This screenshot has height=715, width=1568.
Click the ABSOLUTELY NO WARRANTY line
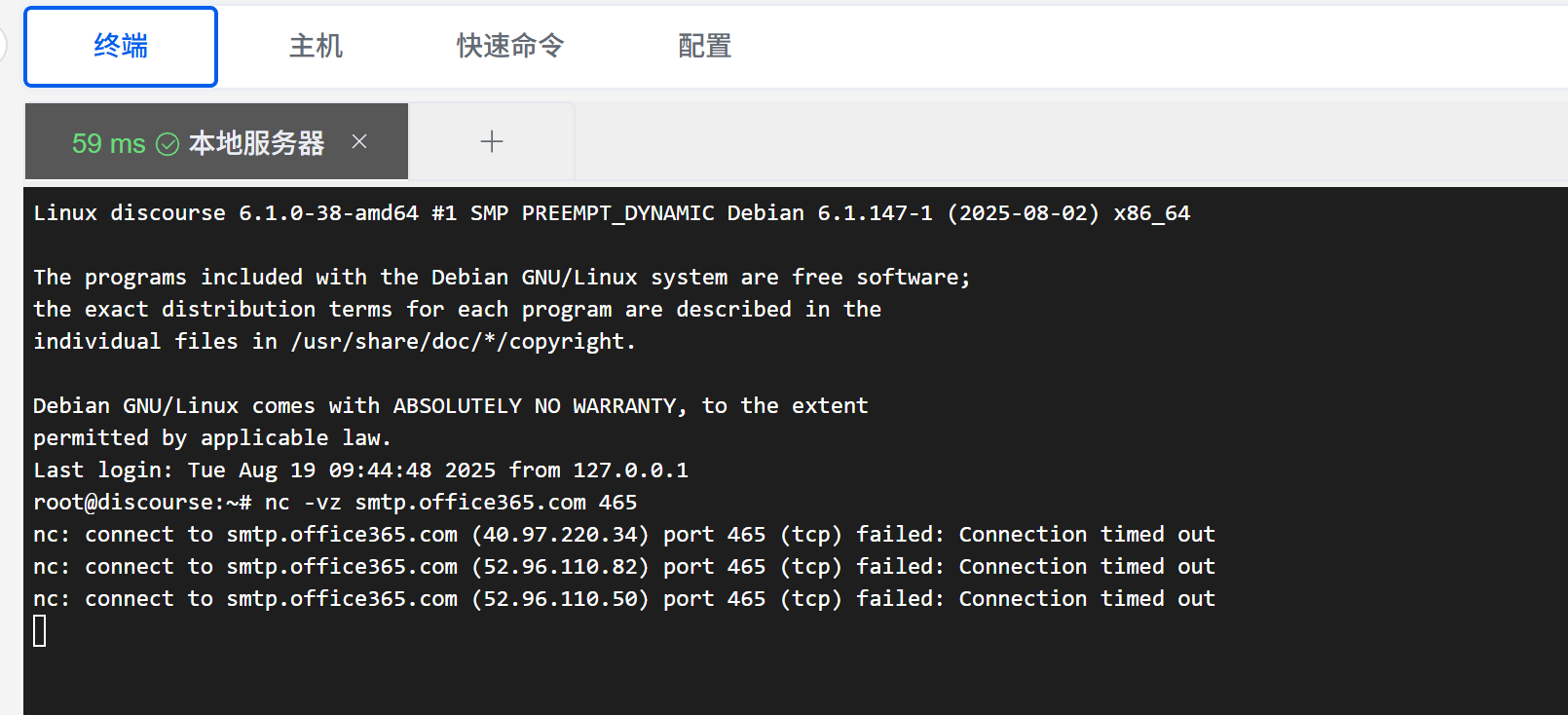(x=451, y=406)
